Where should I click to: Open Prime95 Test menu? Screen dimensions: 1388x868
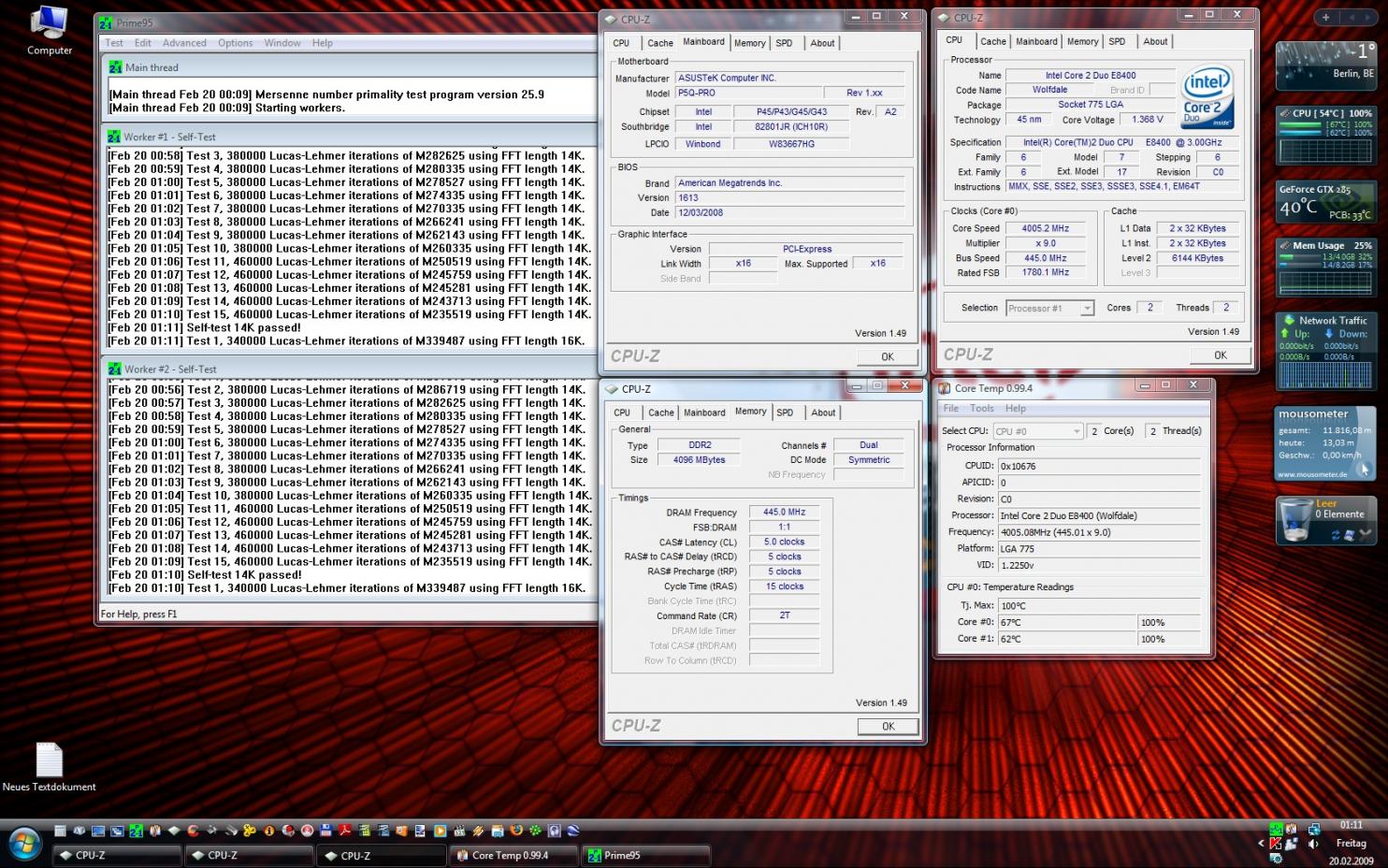(x=114, y=43)
